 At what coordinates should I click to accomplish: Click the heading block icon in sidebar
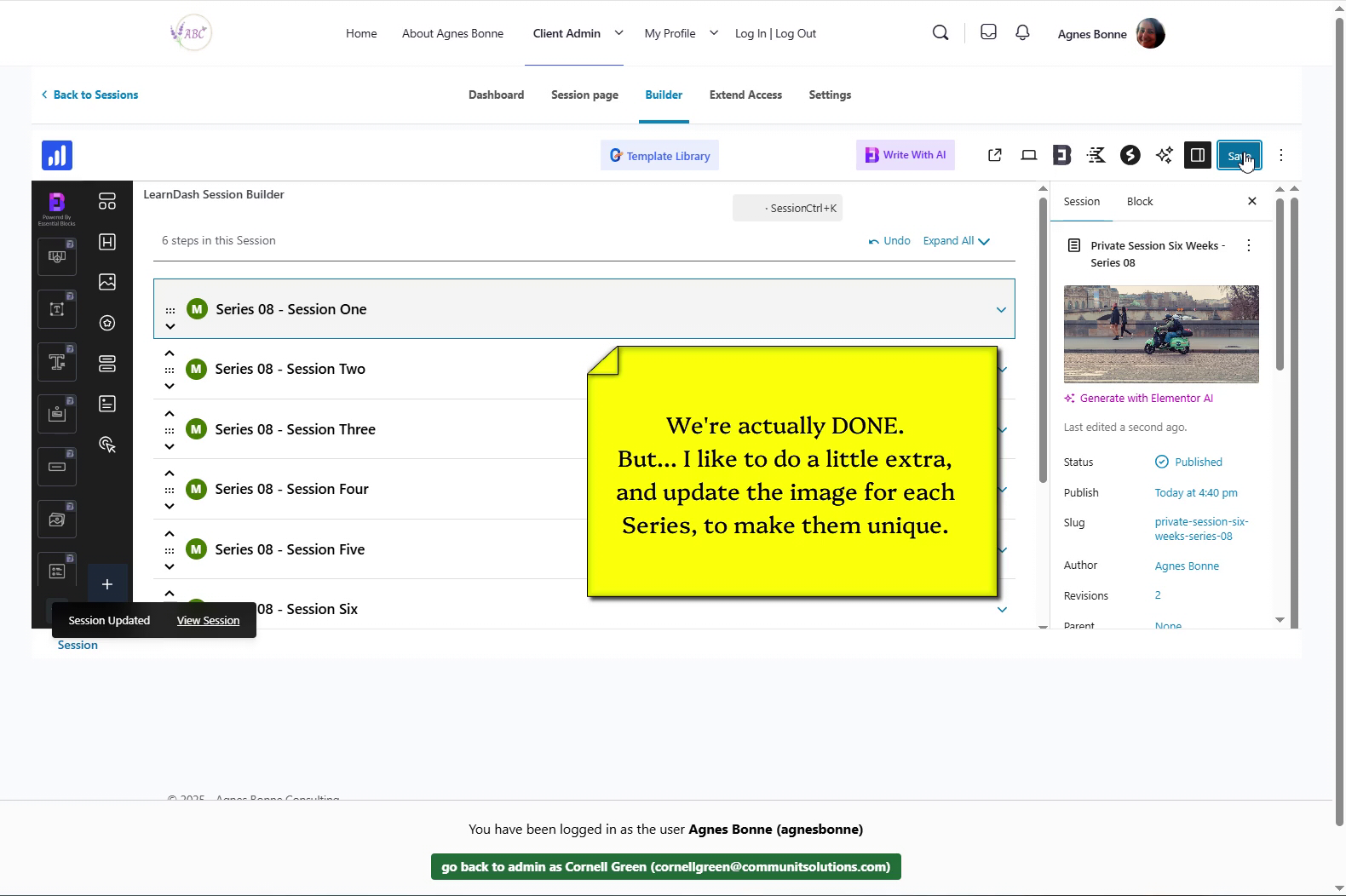[x=107, y=242]
